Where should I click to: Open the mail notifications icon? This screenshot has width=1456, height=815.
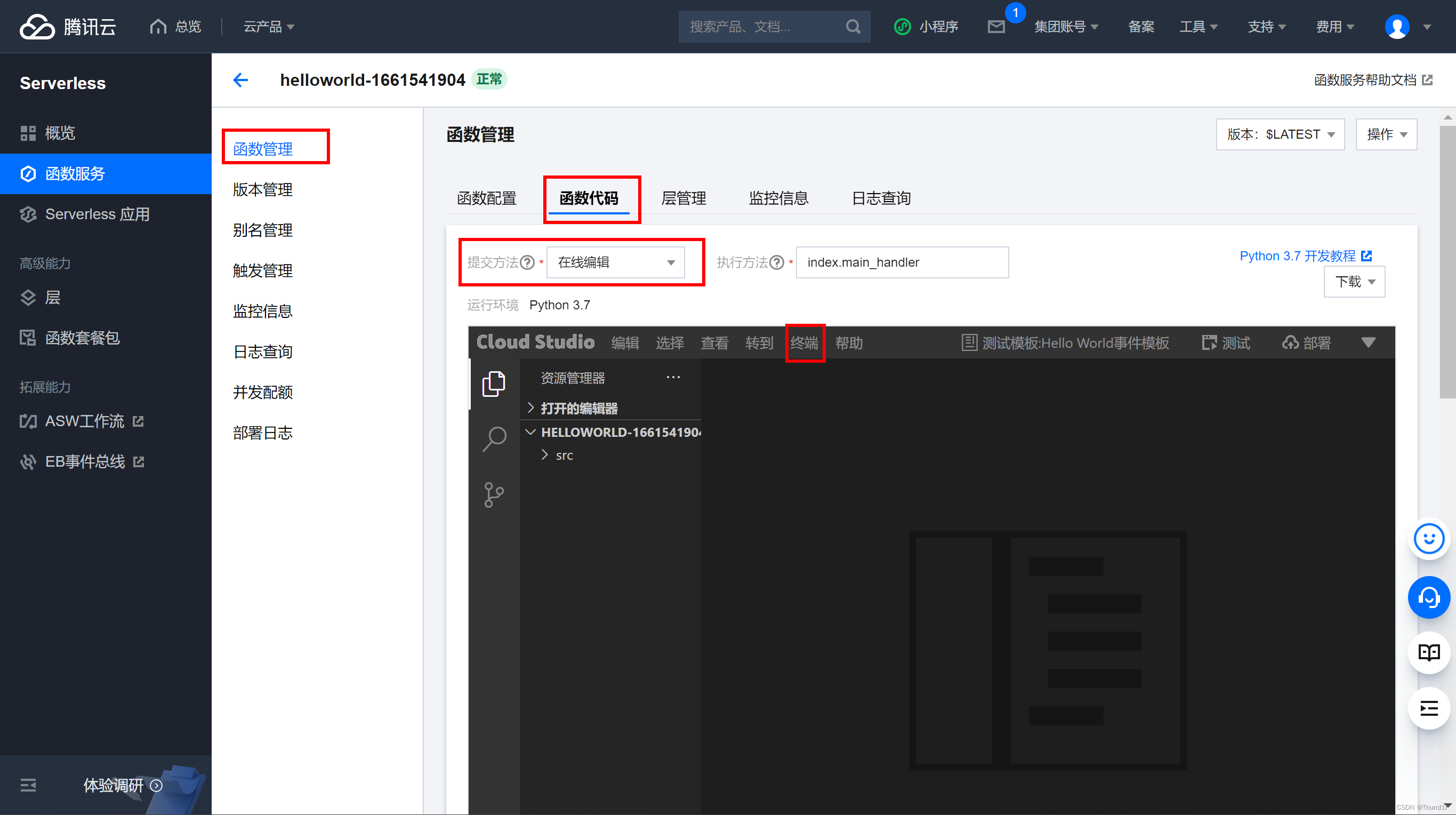click(996, 27)
